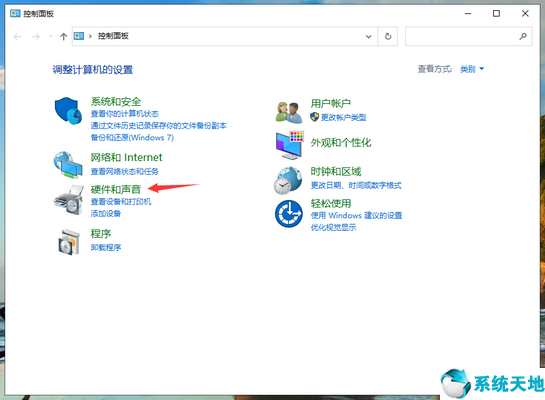
Task: Click the 轻松使用 blue circle icon
Action: [288, 214]
